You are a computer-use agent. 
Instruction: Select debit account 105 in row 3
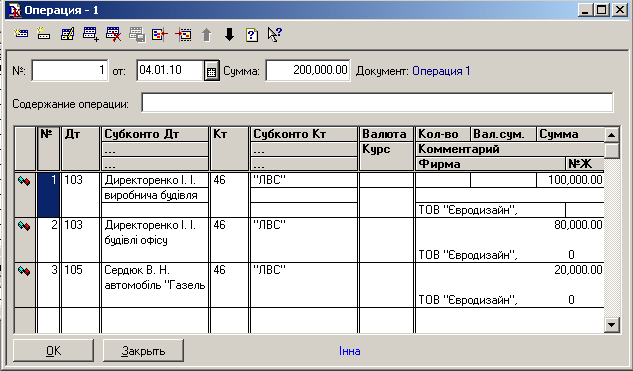(x=80, y=285)
